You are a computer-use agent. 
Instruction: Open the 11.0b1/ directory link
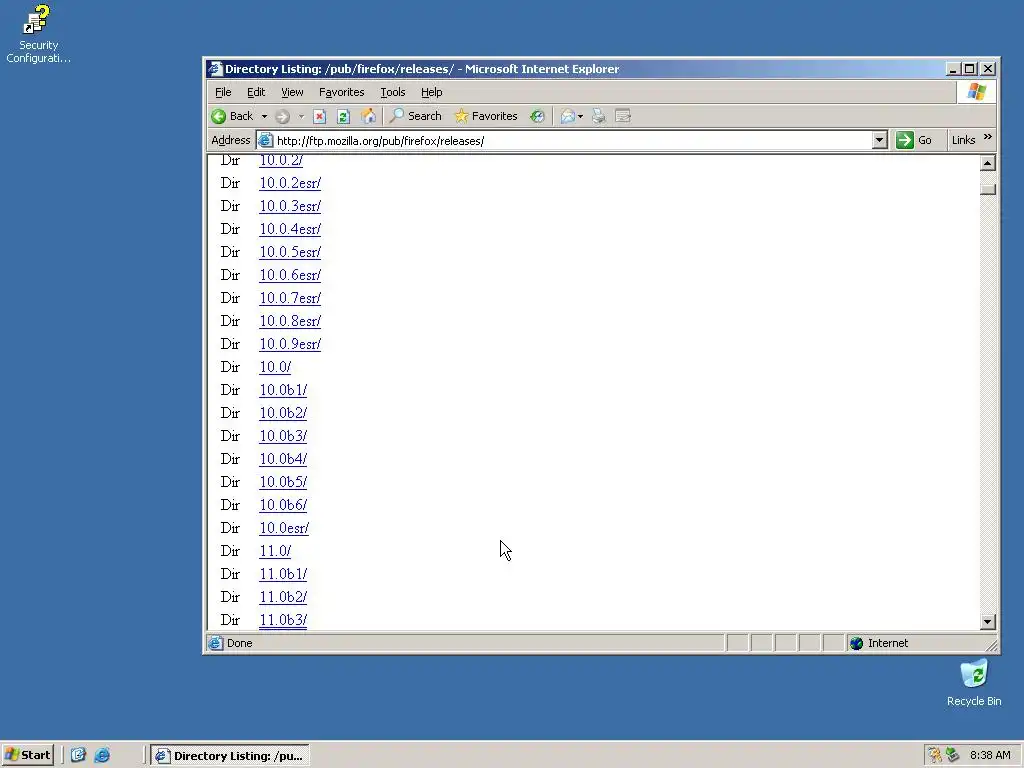[x=283, y=574]
